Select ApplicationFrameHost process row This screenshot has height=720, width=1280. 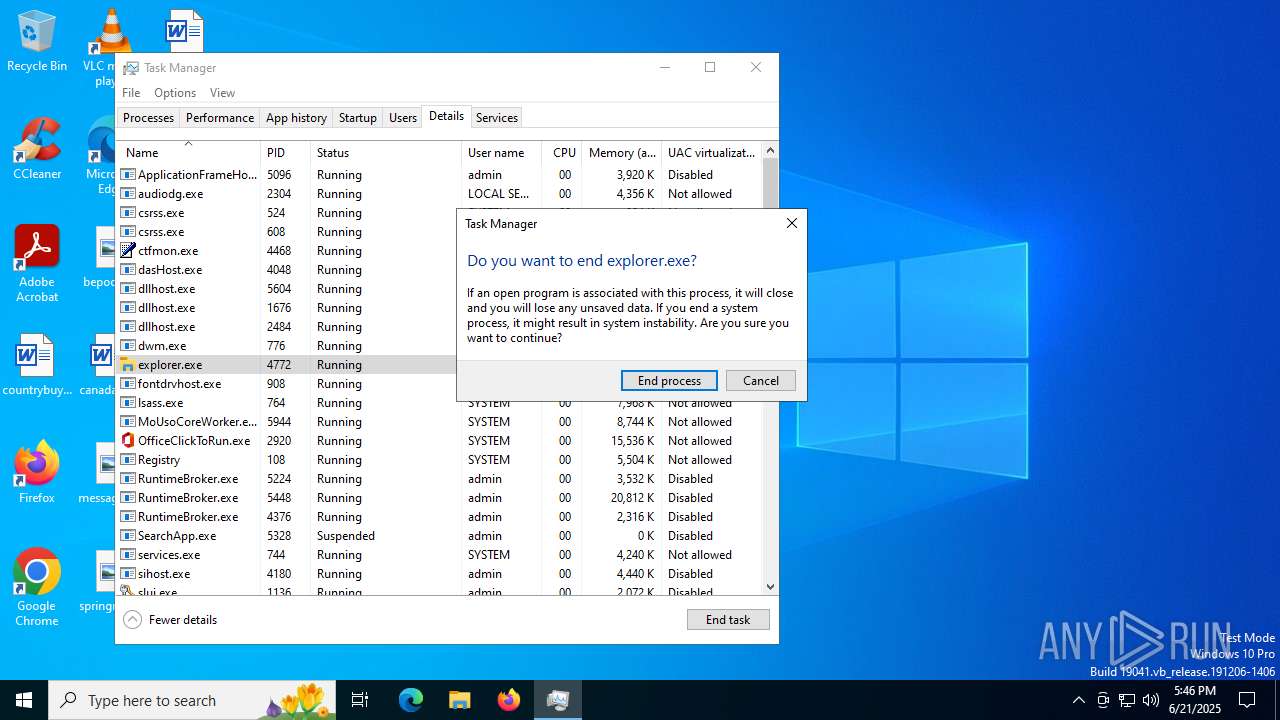coord(440,175)
